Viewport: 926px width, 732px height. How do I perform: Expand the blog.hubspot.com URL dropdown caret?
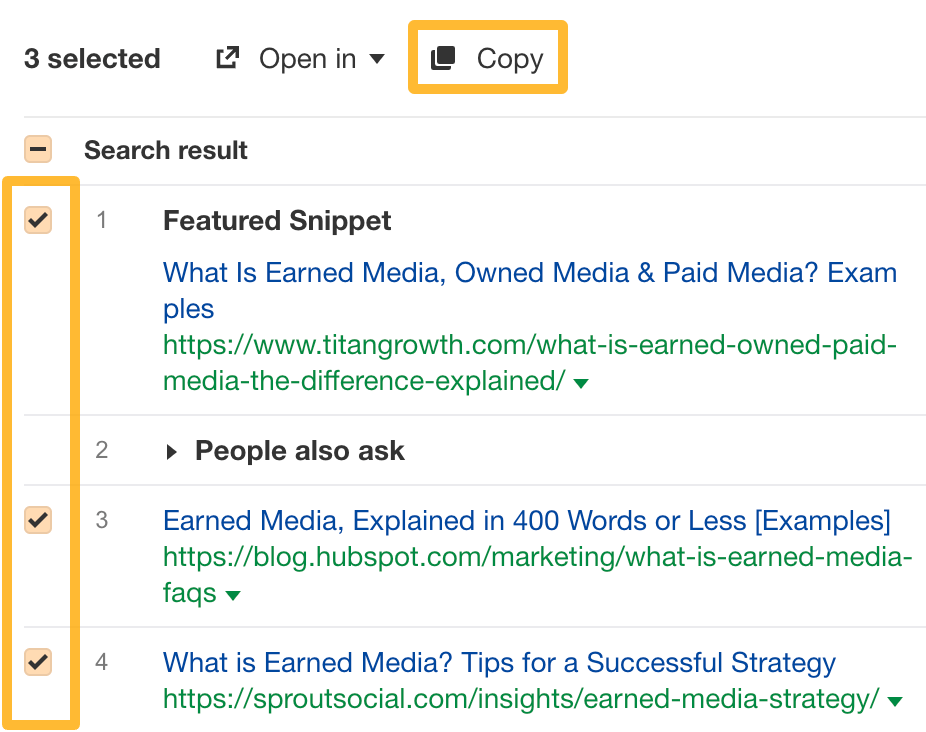pyautogui.click(x=231, y=595)
